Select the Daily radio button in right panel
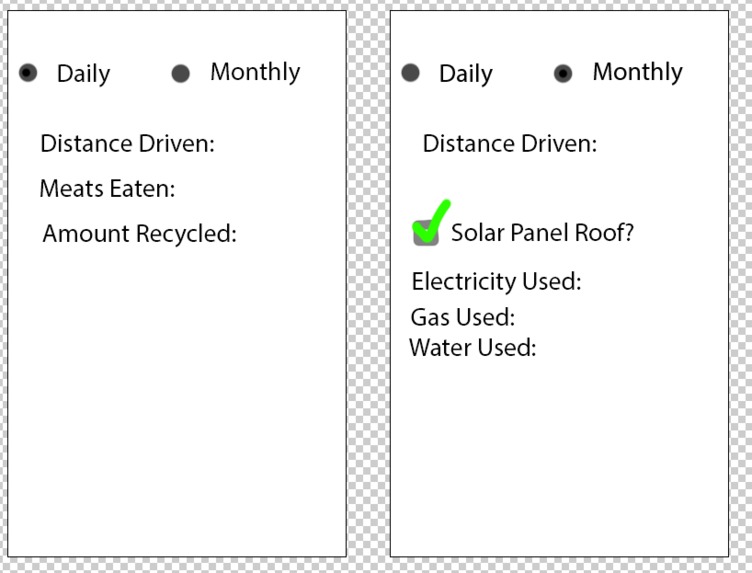 (411, 73)
